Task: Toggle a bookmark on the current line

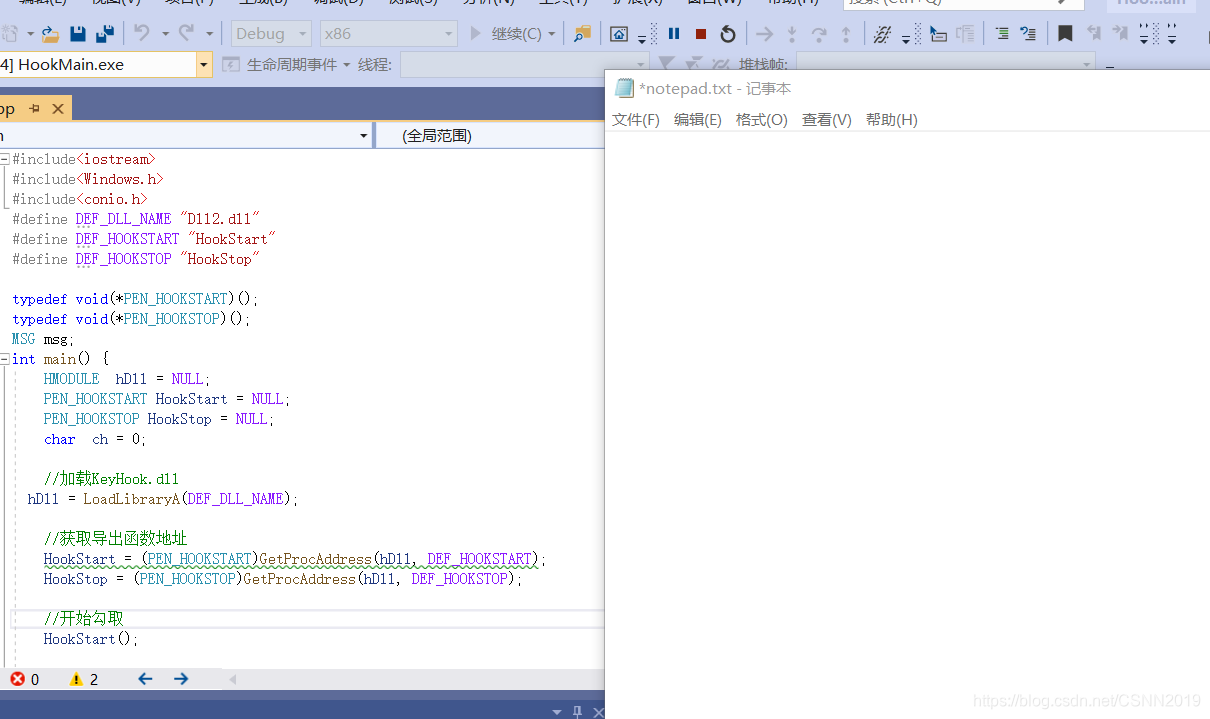Action: click(1065, 34)
